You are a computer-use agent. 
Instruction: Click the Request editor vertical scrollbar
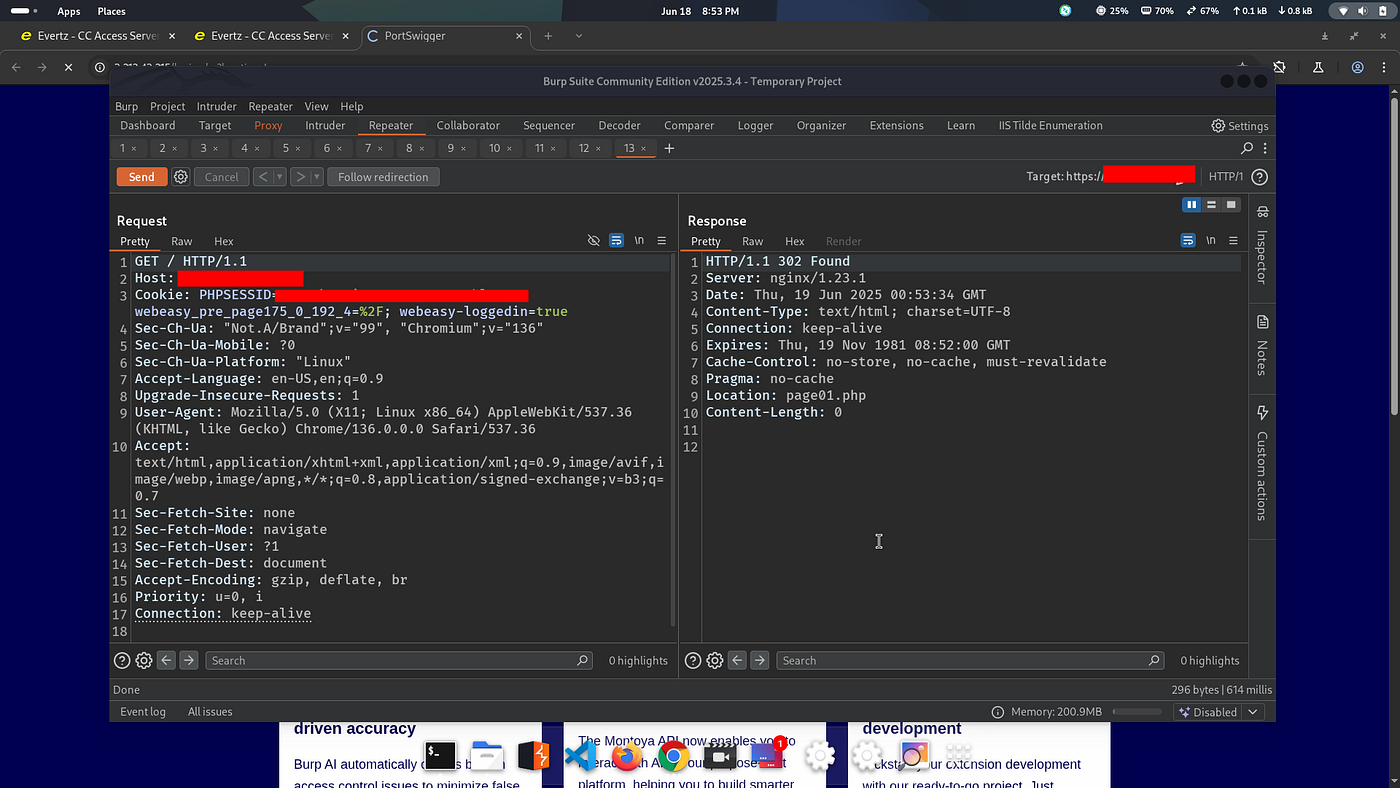tap(674, 440)
